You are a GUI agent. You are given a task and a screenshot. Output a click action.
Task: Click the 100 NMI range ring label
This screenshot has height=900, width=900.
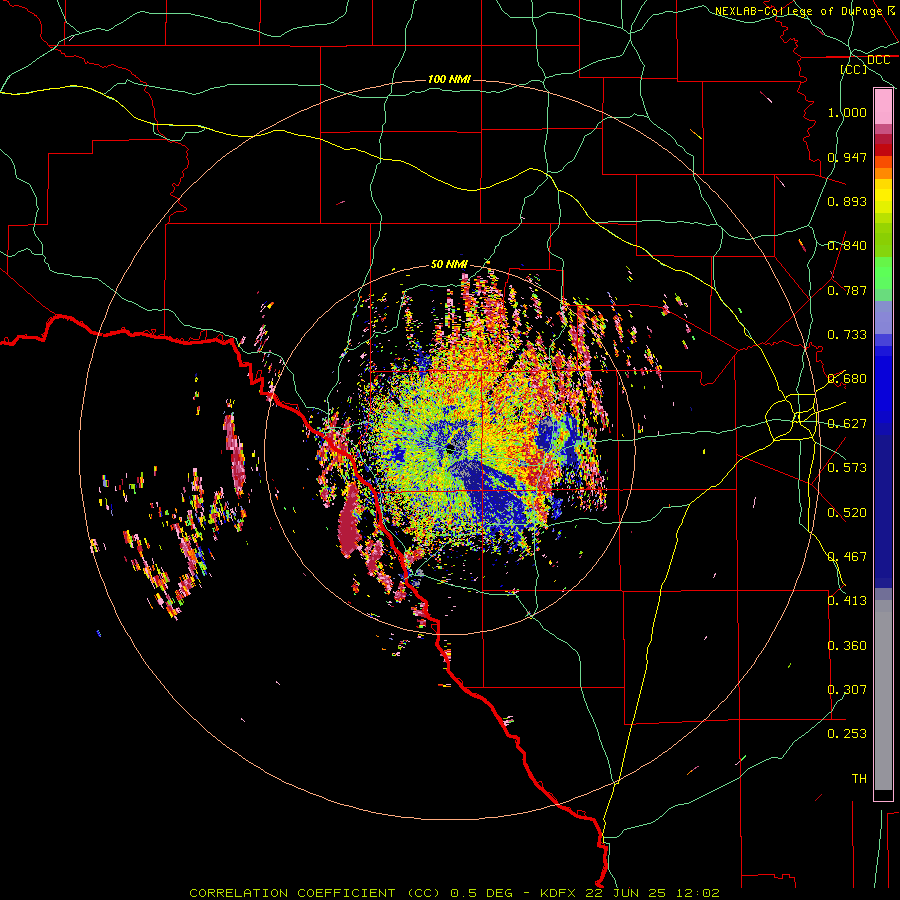[x=449, y=79]
